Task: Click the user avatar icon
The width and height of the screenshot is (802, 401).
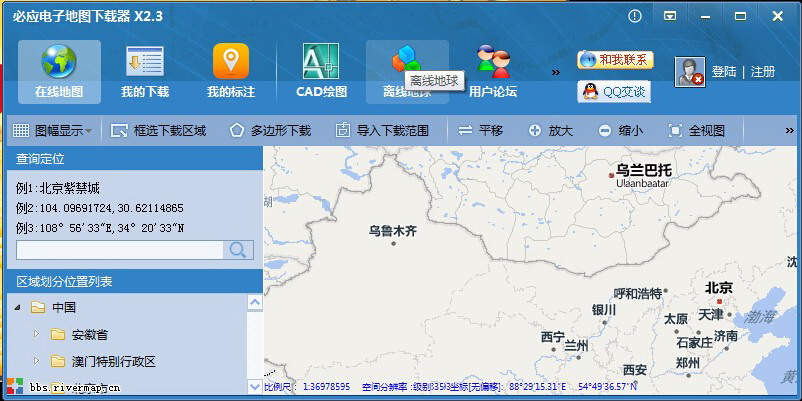Action: click(689, 72)
